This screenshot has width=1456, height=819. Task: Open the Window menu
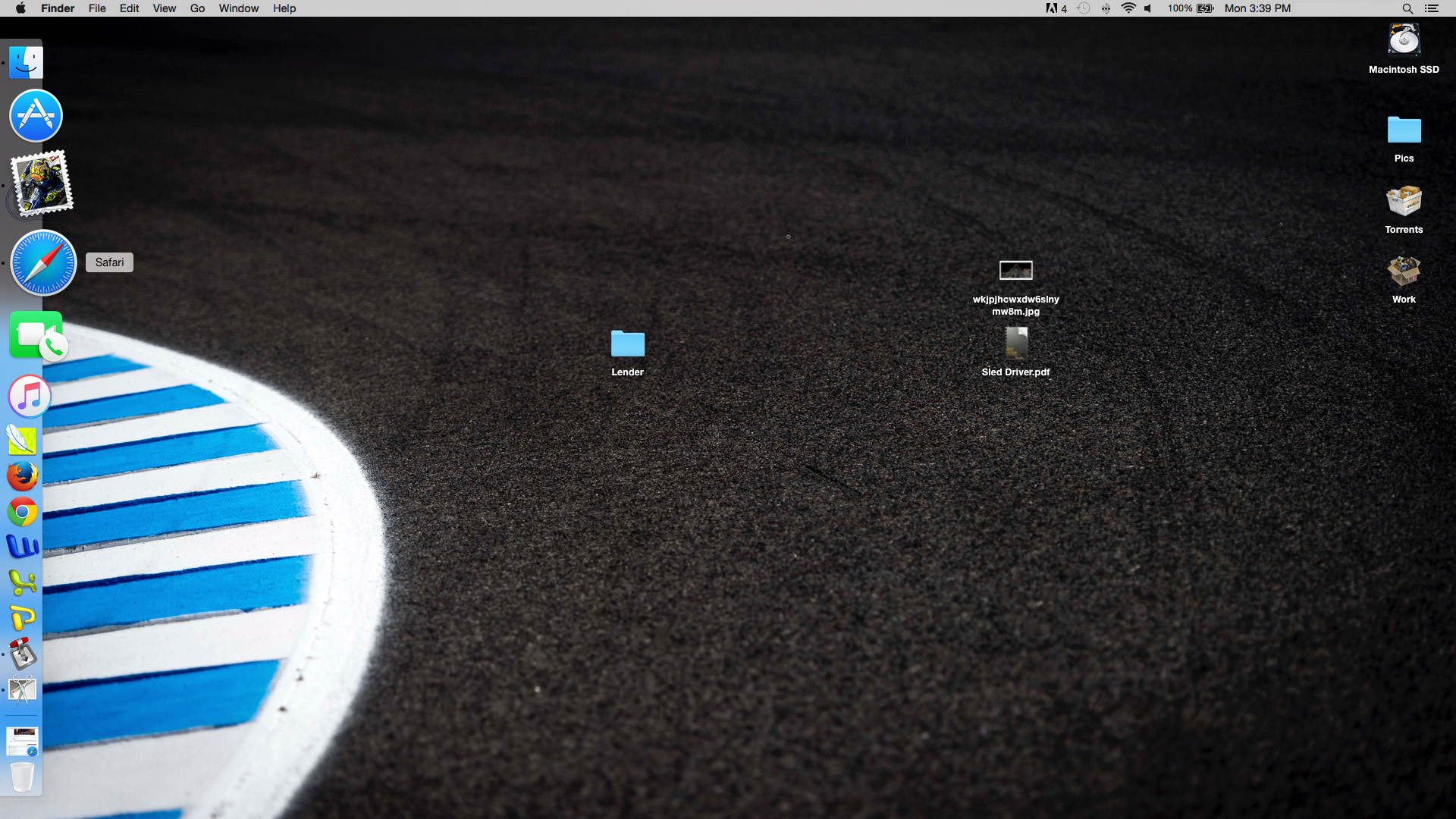[239, 8]
